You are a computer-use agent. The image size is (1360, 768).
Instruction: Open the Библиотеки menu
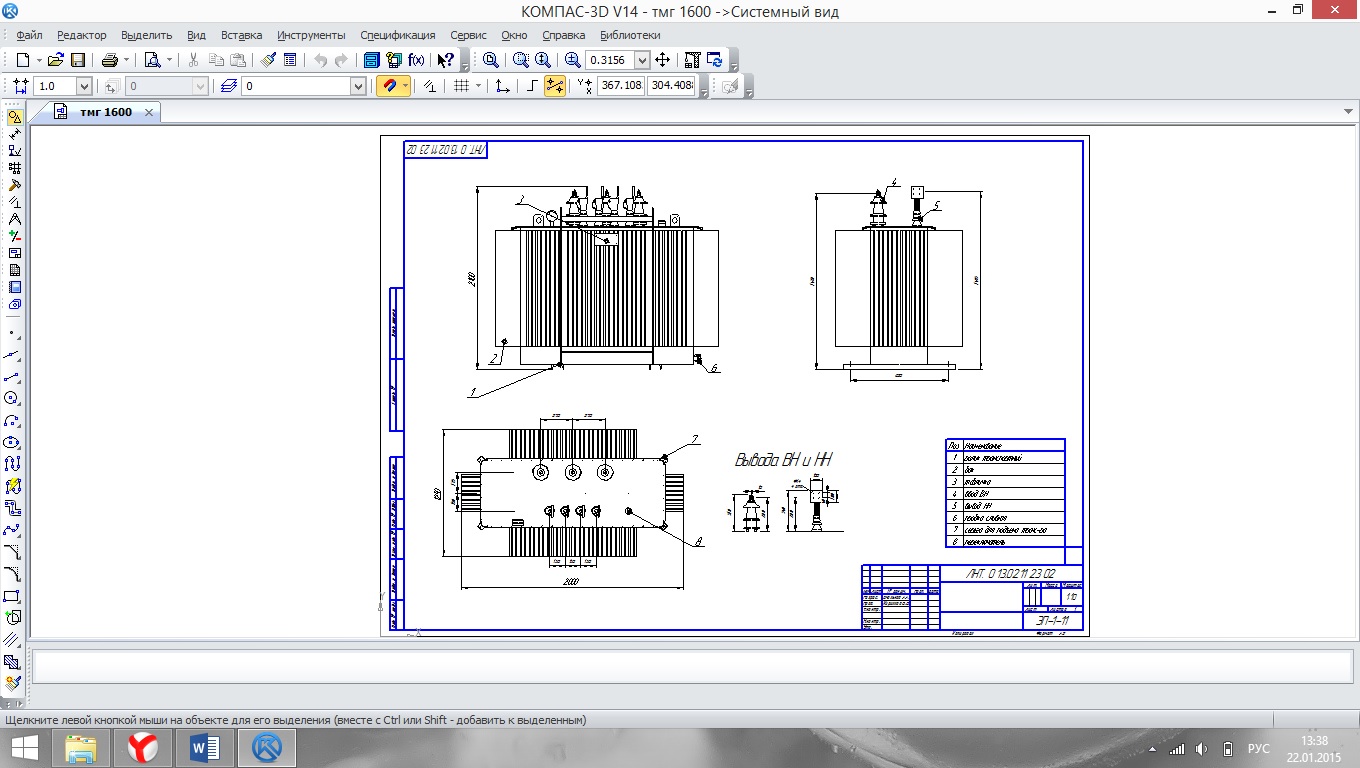(630, 35)
